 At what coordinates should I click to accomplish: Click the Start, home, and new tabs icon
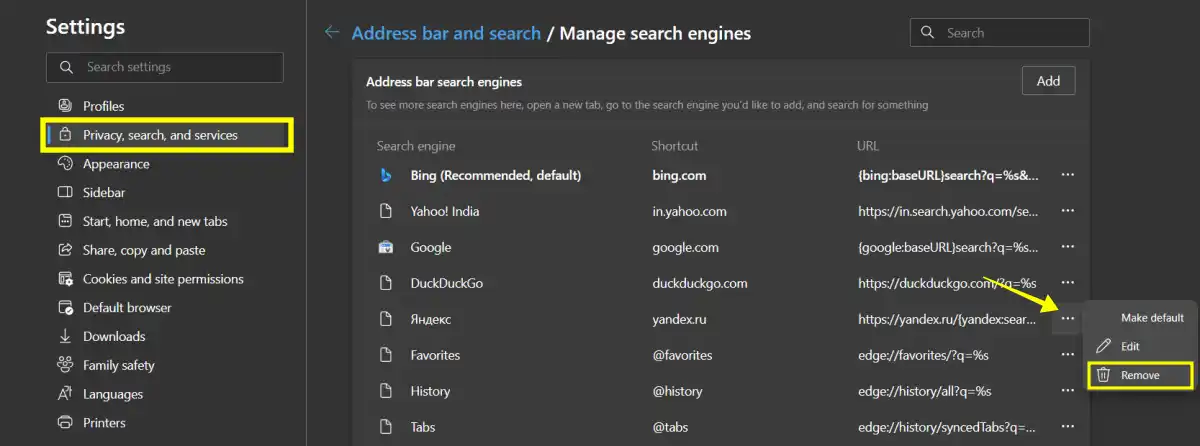coord(66,221)
